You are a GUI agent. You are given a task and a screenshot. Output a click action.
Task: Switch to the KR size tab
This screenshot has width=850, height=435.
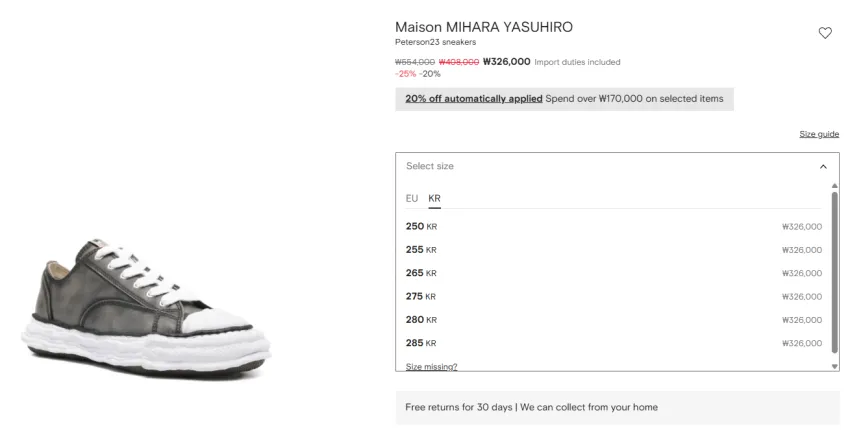[x=434, y=199]
